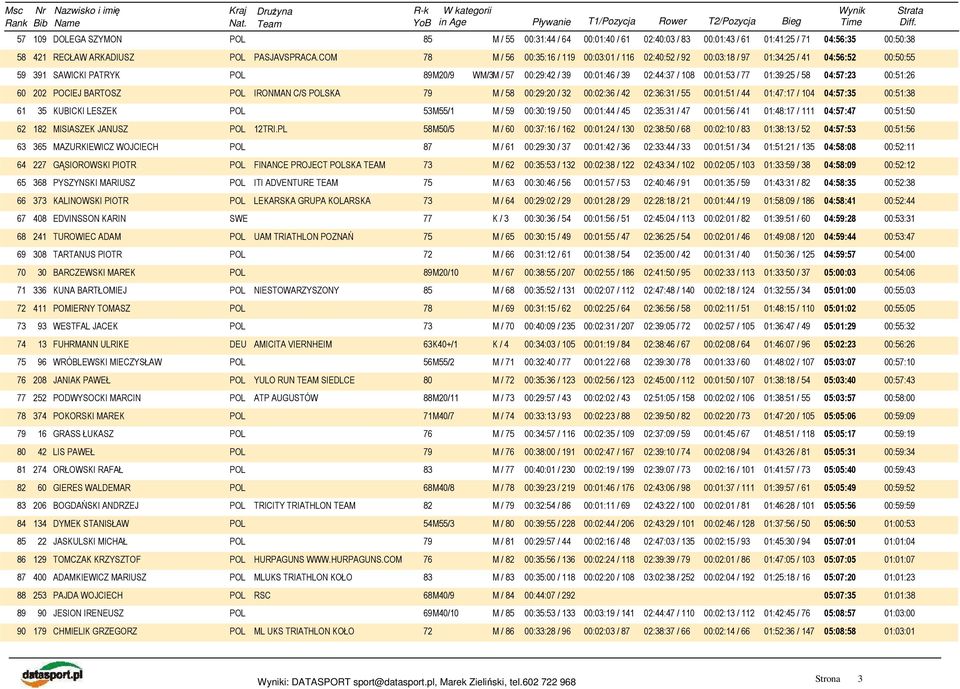The height and width of the screenshot is (689, 960).
Task: Click run time 01:25:18 / 16
Action: pos(787,577)
